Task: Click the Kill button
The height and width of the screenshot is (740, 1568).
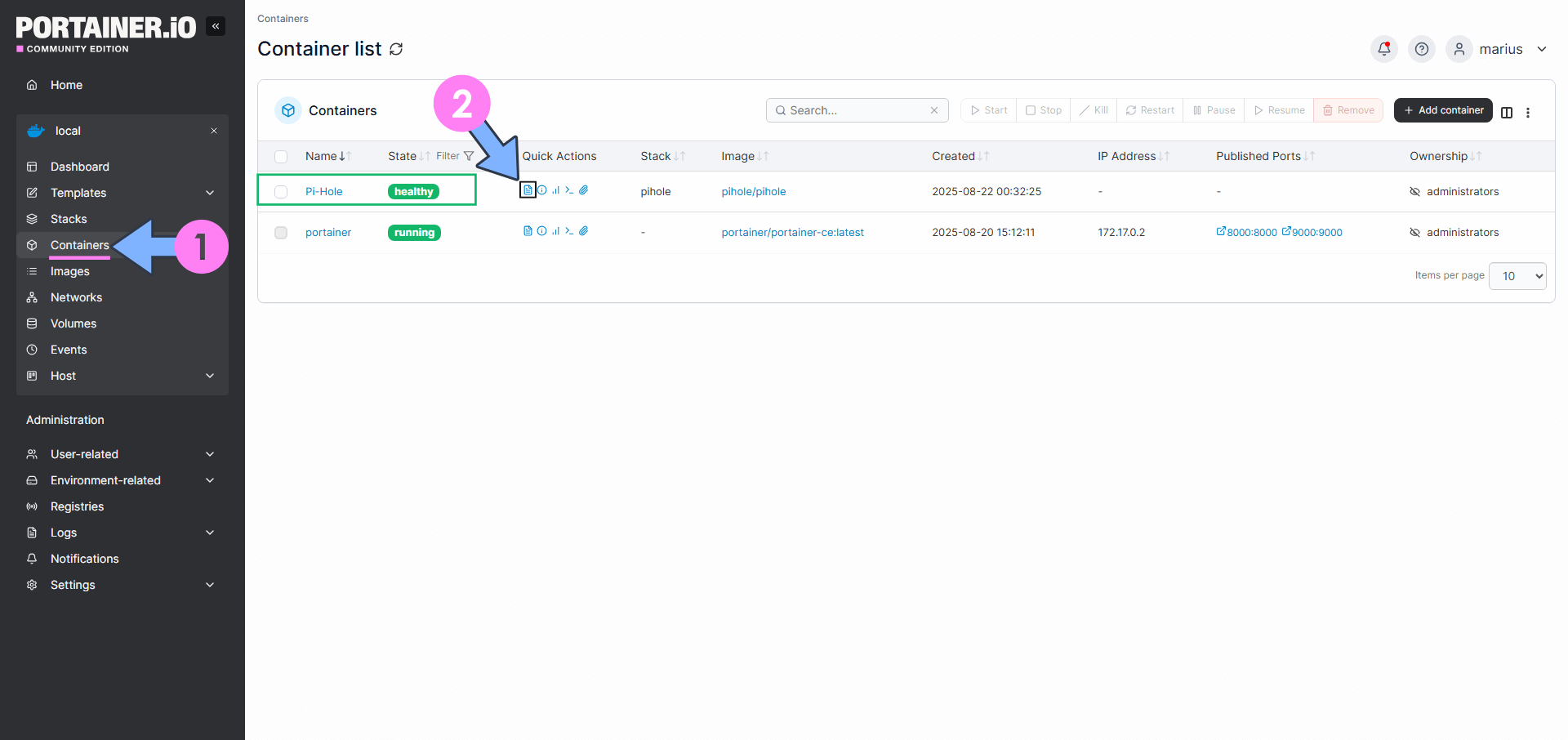Action: click(1094, 110)
